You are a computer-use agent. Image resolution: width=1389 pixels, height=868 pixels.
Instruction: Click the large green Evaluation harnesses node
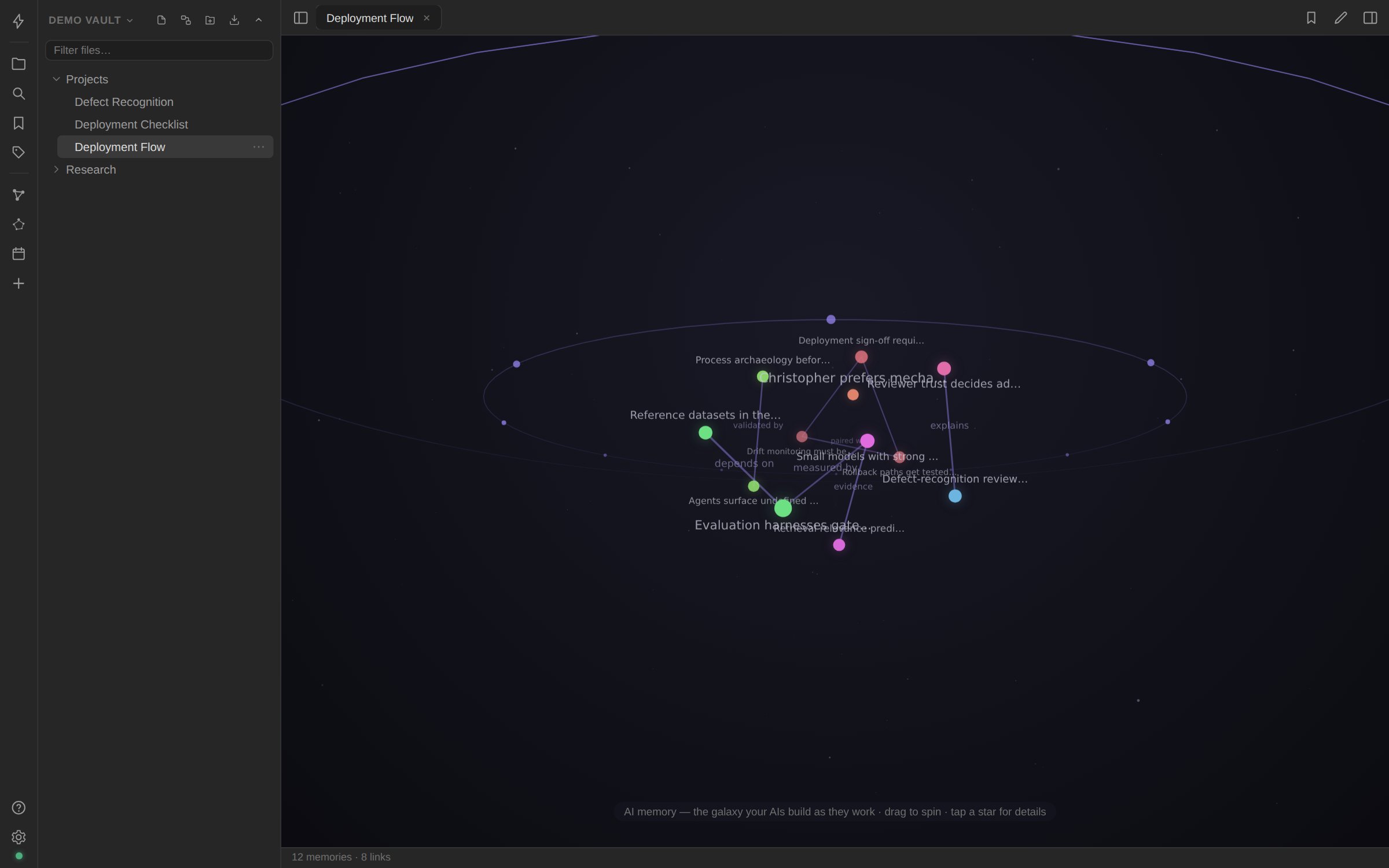tap(783, 508)
